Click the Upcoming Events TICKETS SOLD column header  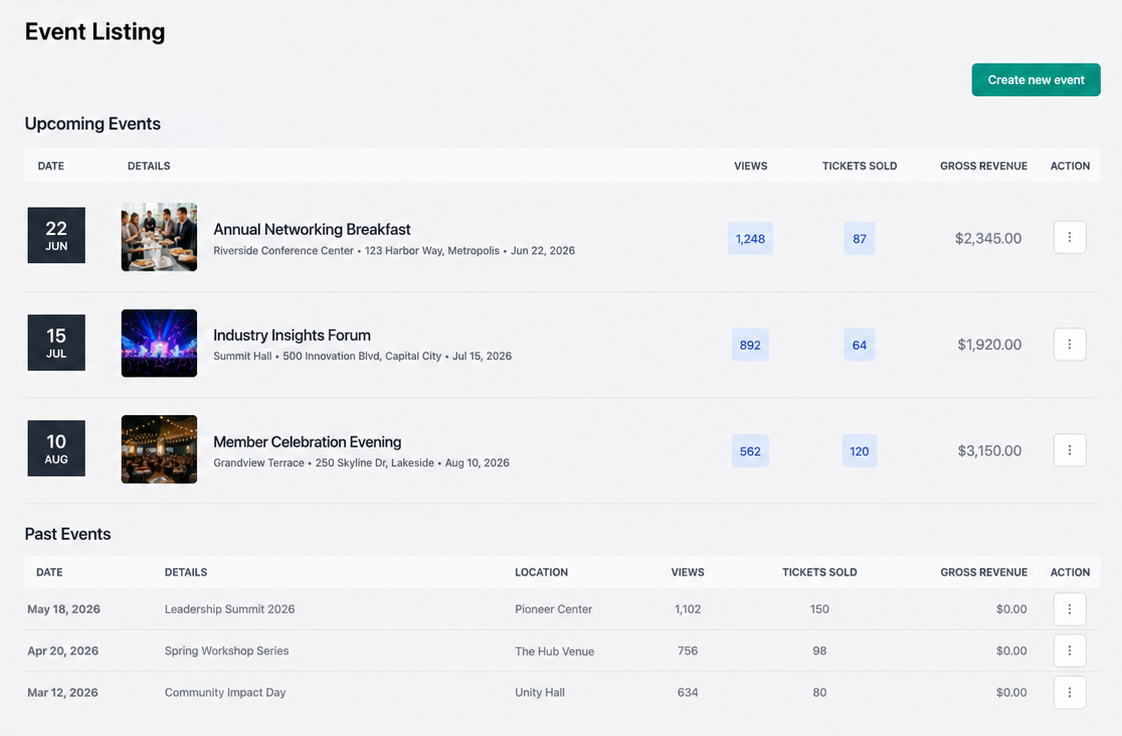click(x=859, y=166)
